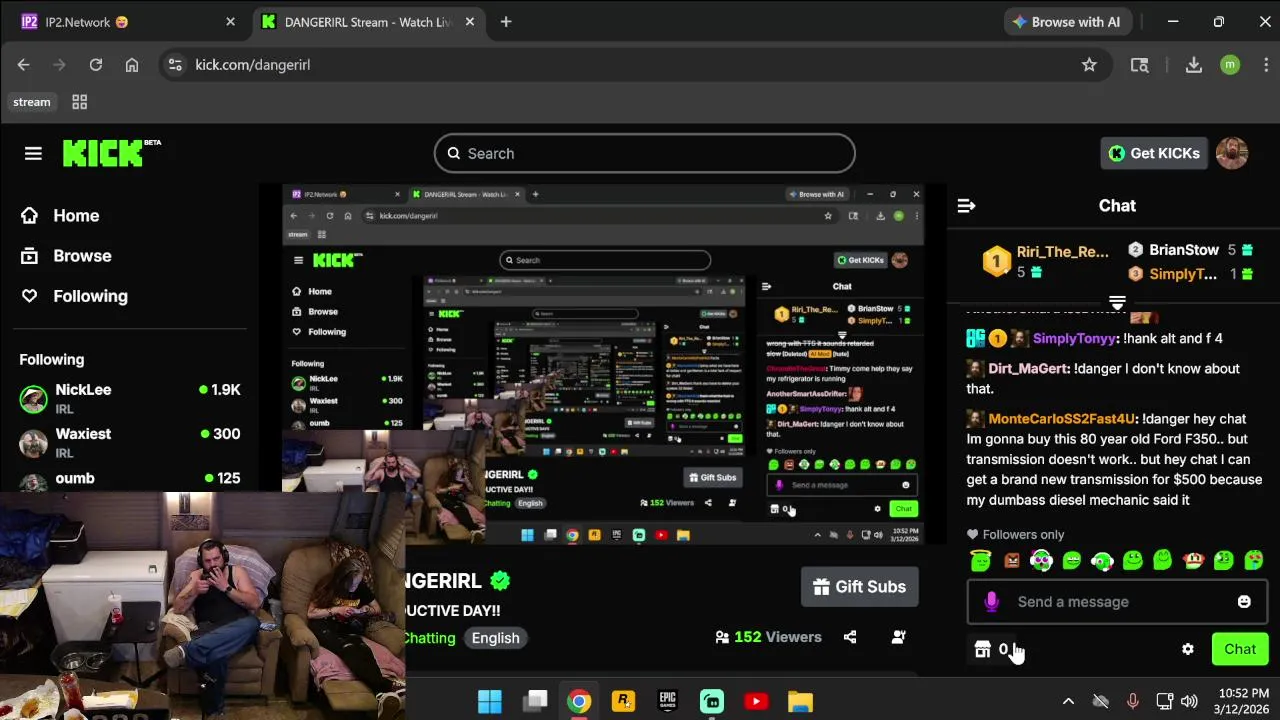
Task: Insert the halo angel emote
Action: [981, 561]
